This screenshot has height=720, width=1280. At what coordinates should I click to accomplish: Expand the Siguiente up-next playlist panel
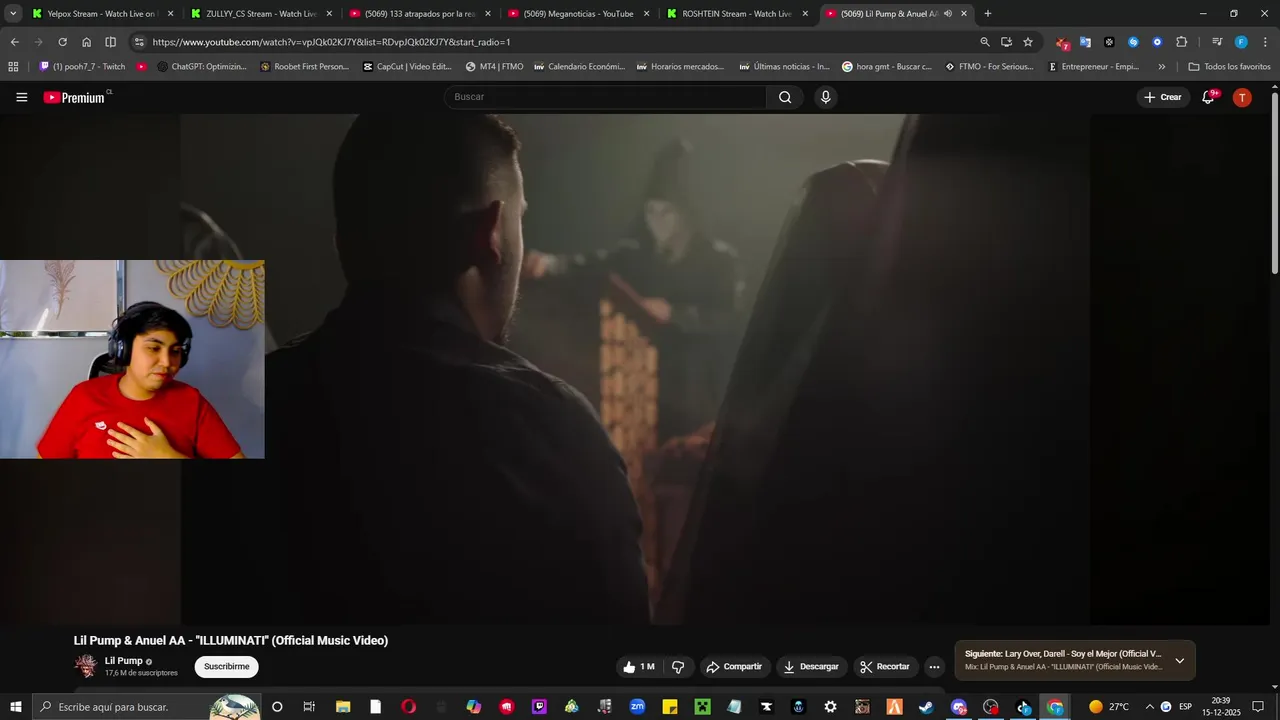(1179, 661)
